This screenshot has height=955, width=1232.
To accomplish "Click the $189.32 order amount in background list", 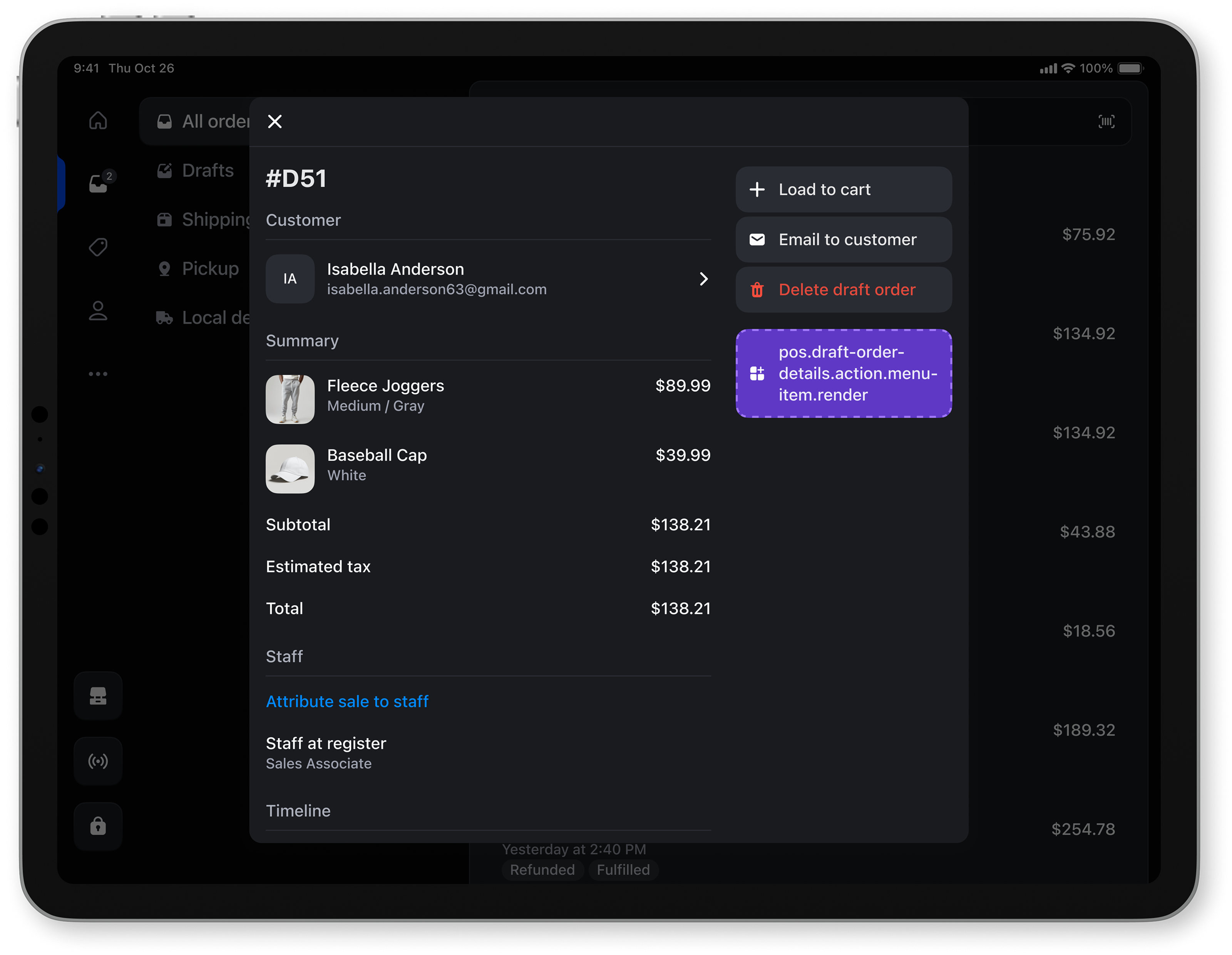I will pos(1084,730).
